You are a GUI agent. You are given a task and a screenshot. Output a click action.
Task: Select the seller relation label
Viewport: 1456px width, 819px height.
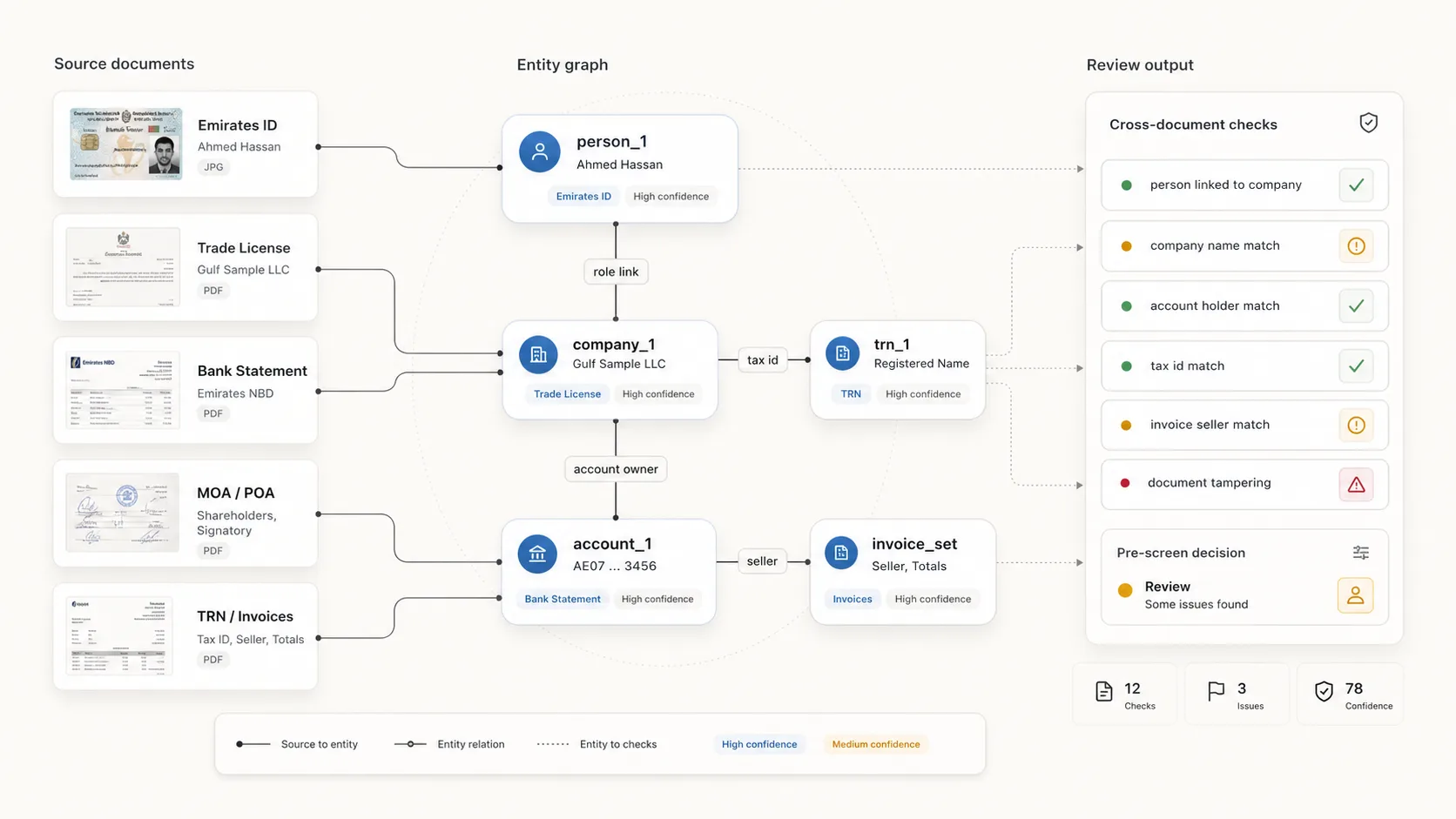[762, 561]
